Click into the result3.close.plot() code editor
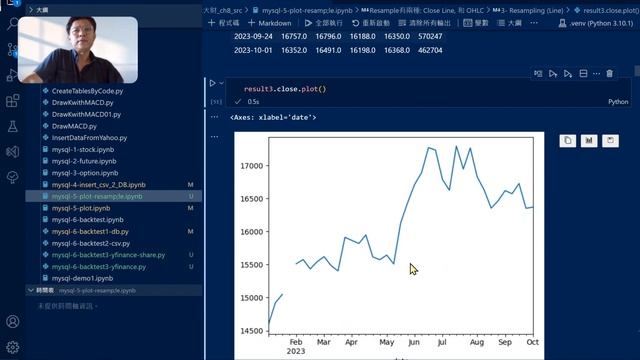The image size is (640, 360). [x=428, y=89]
